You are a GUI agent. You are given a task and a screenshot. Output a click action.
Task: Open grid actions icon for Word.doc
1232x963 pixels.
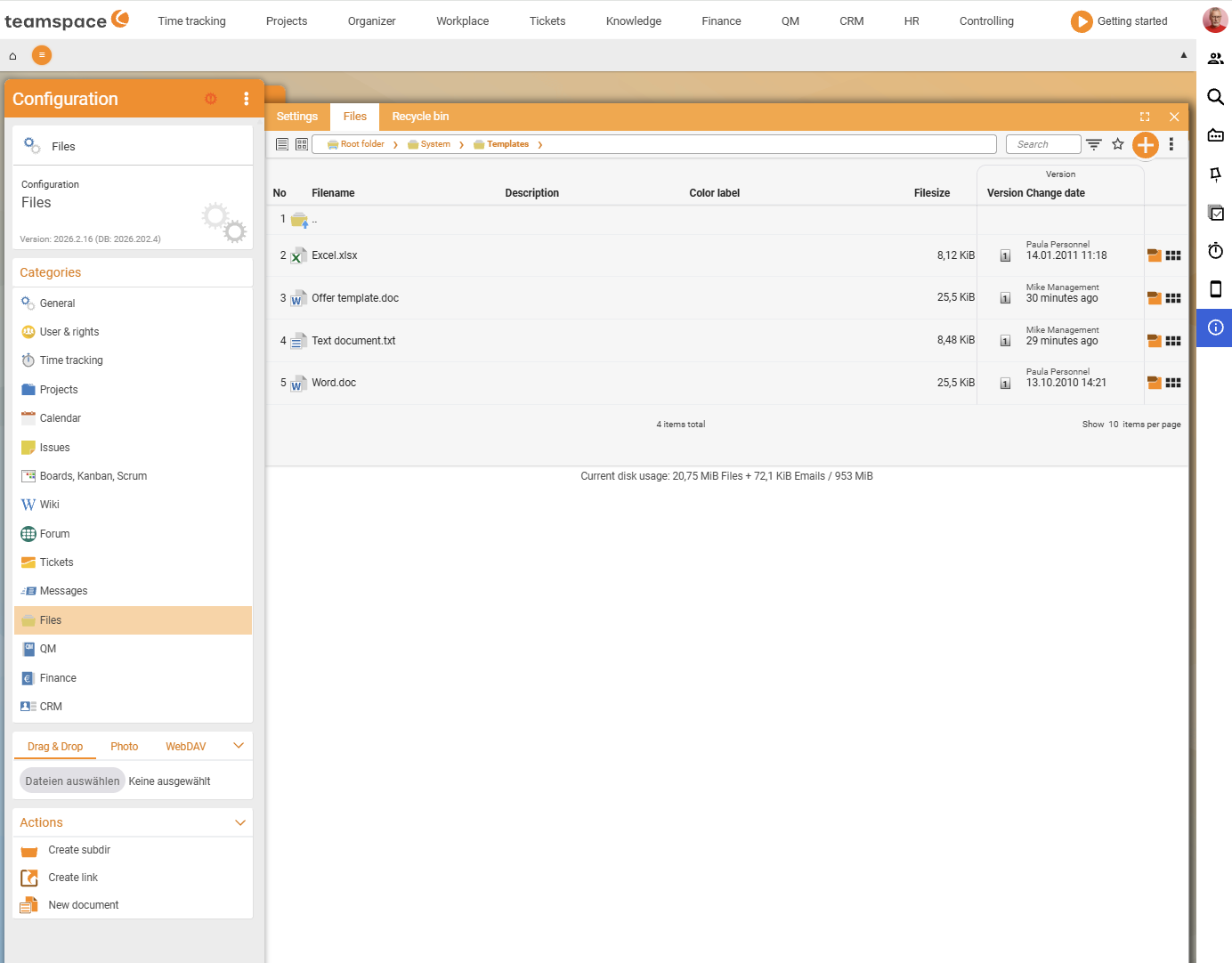[1173, 383]
